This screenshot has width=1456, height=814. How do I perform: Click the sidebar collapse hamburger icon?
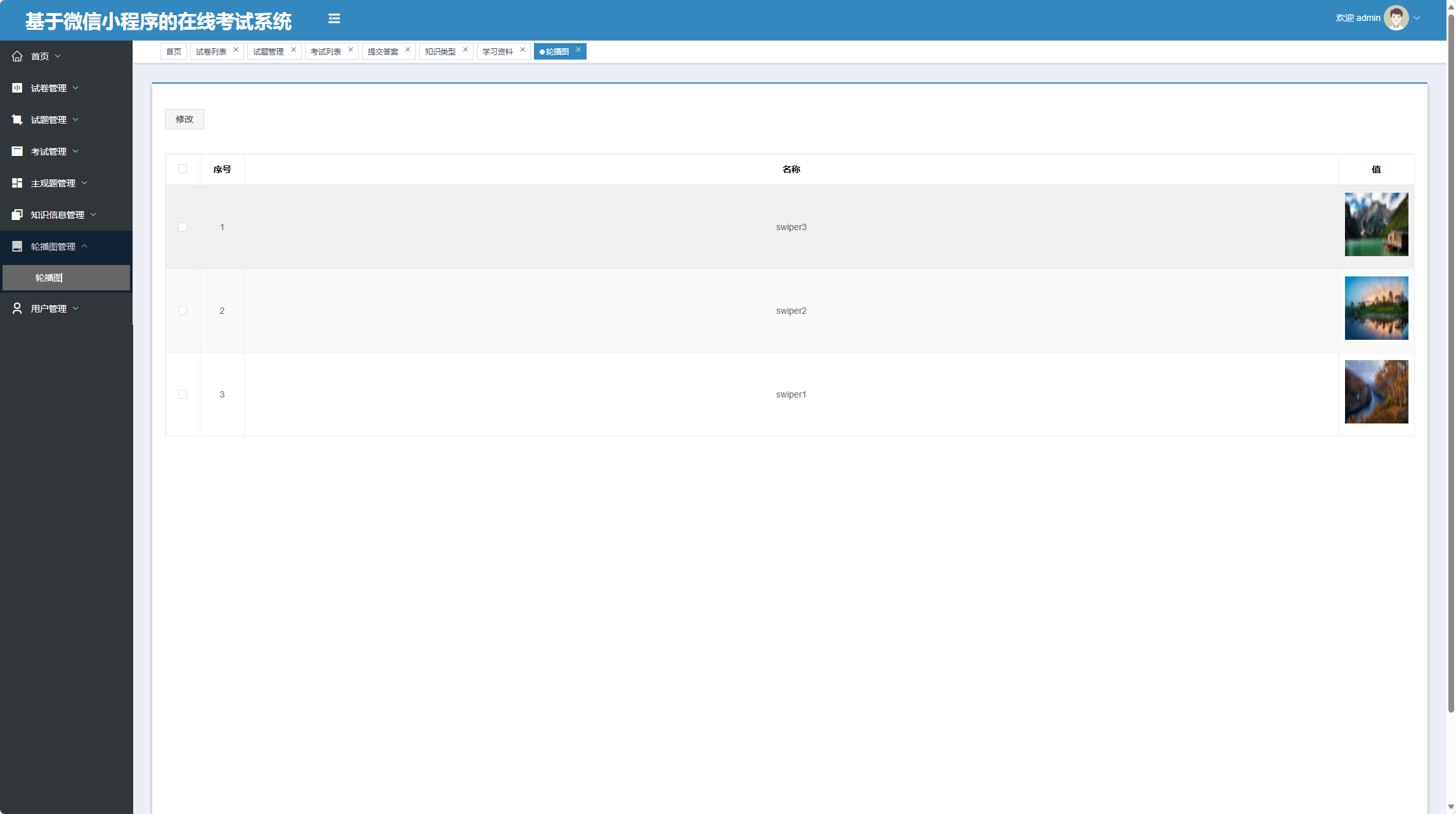(x=334, y=19)
